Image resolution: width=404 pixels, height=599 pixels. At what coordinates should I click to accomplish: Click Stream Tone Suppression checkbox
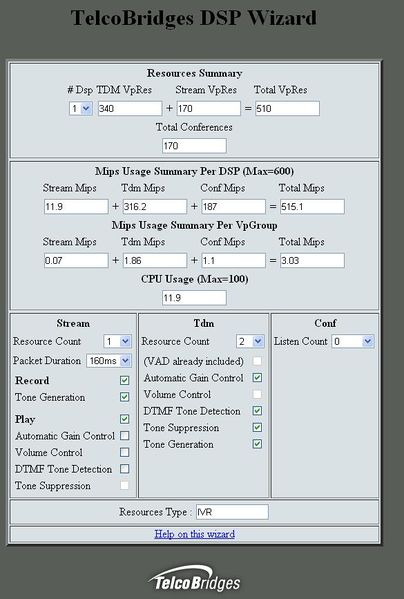click(124, 486)
